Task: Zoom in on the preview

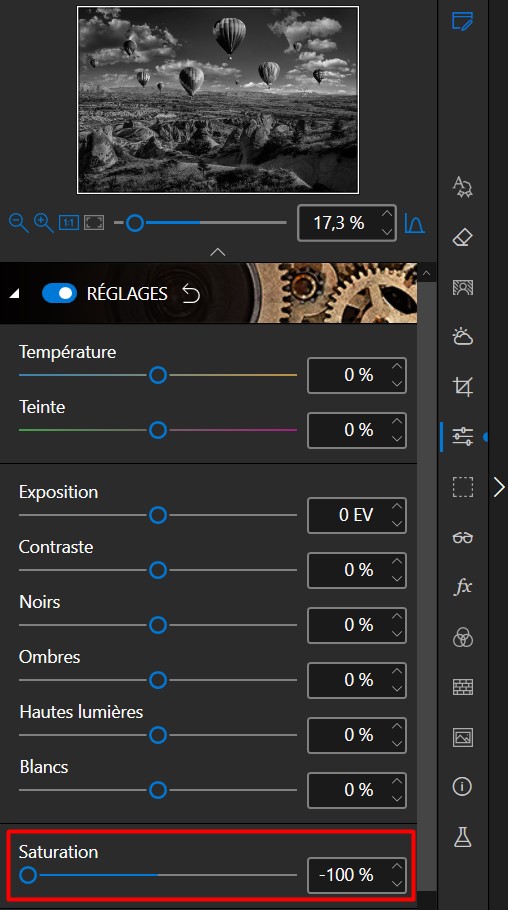Action: pyautogui.click(x=44, y=222)
